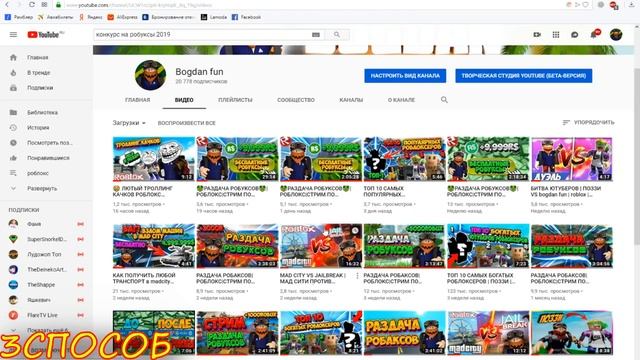Image resolution: width=640 pixels, height=360 pixels.
Task: Open the Facebook bookmark
Action: click(246, 17)
